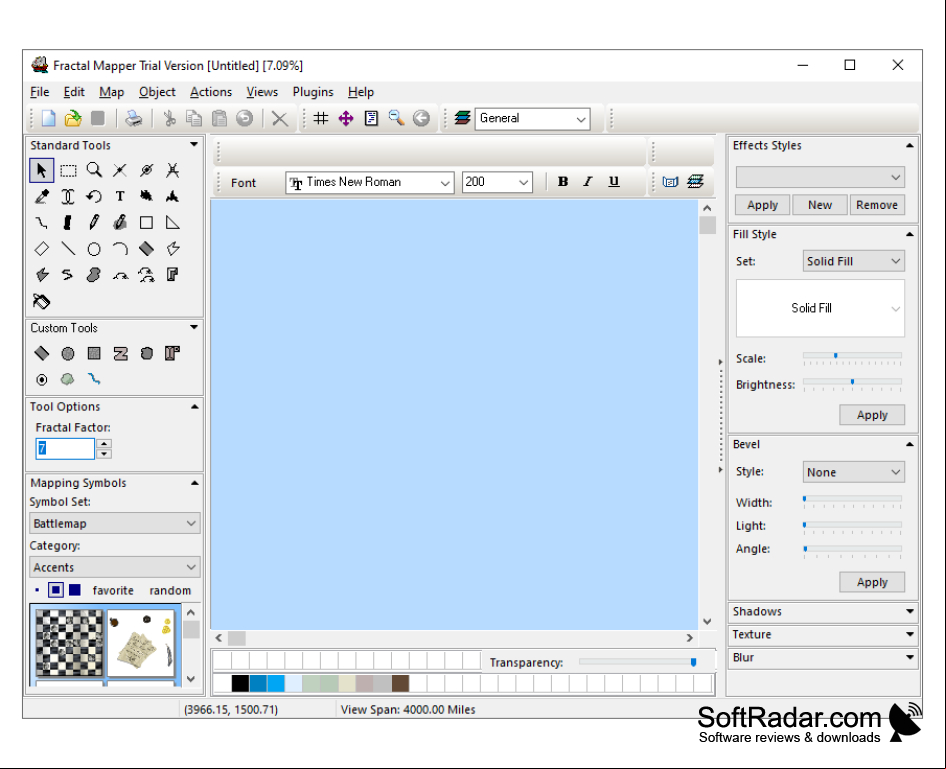Viewport: 946px width, 769px height.
Task: Select the diamond polygon tool
Action: (x=42, y=248)
